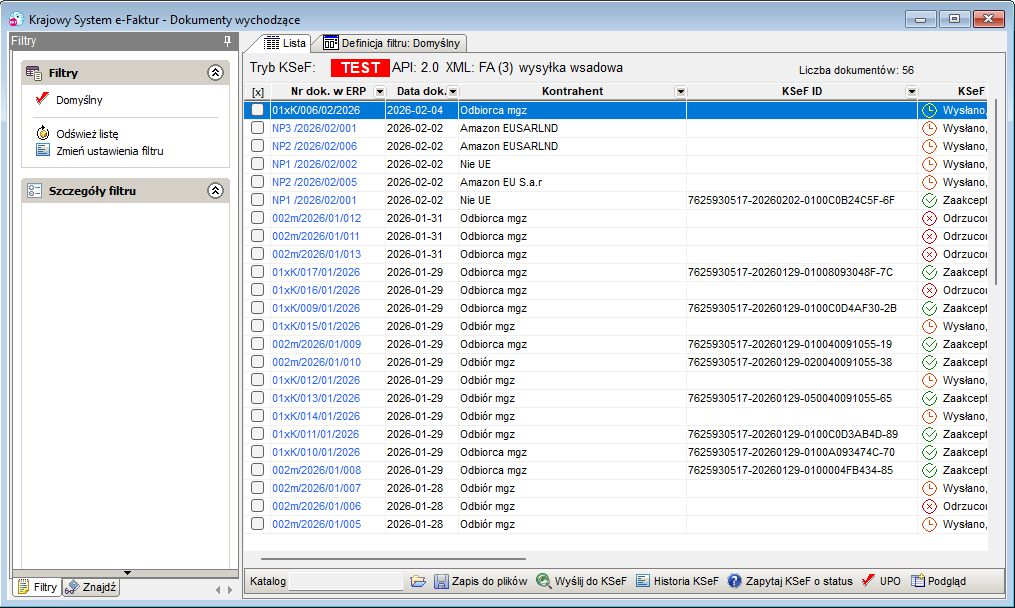
Task: Click Wyślij do KSeF send icon
Action: pyautogui.click(x=543, y=581)
